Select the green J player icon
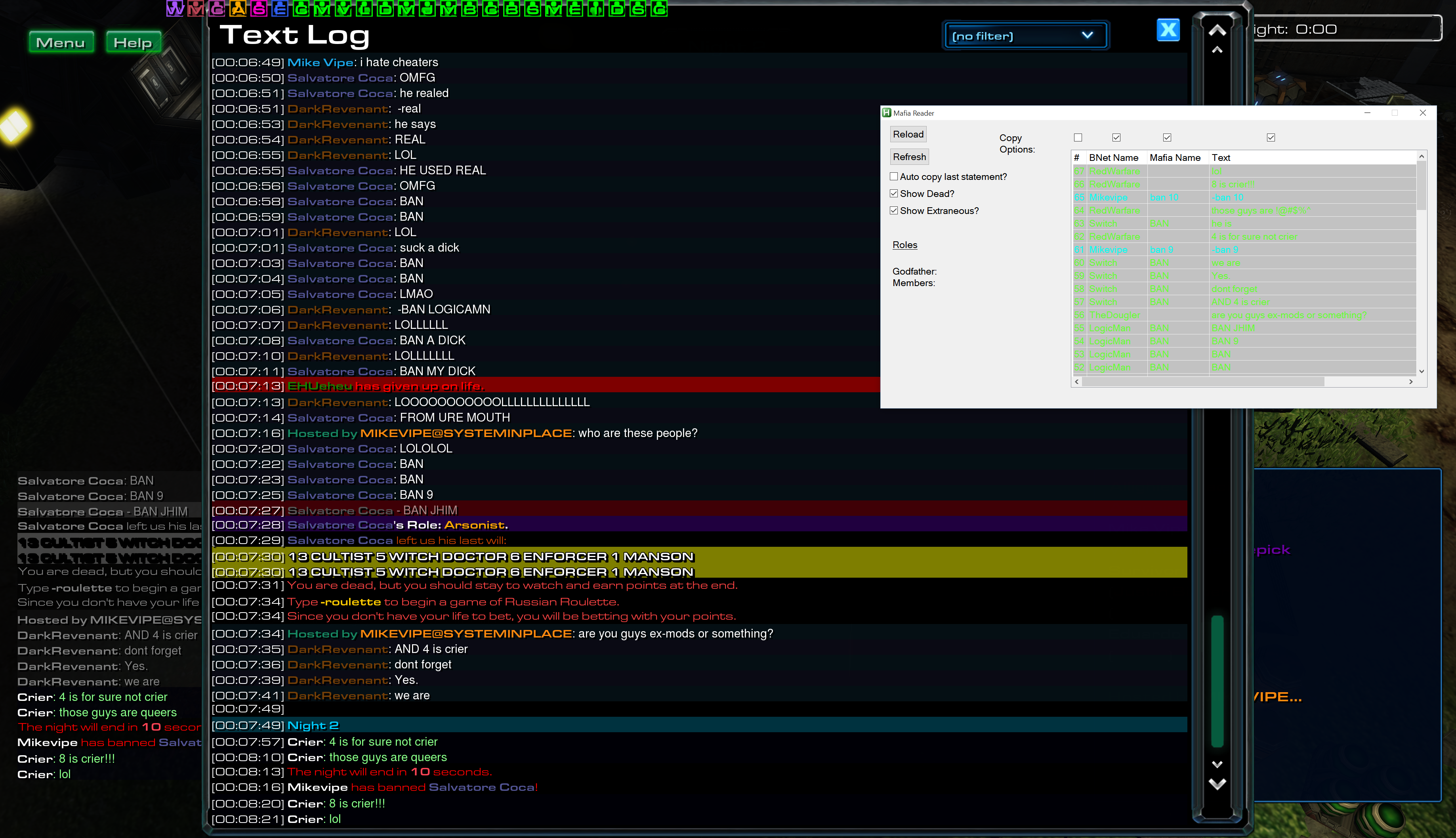The height and width of the screenshot is (838, 1456). (x=427, y=9)
